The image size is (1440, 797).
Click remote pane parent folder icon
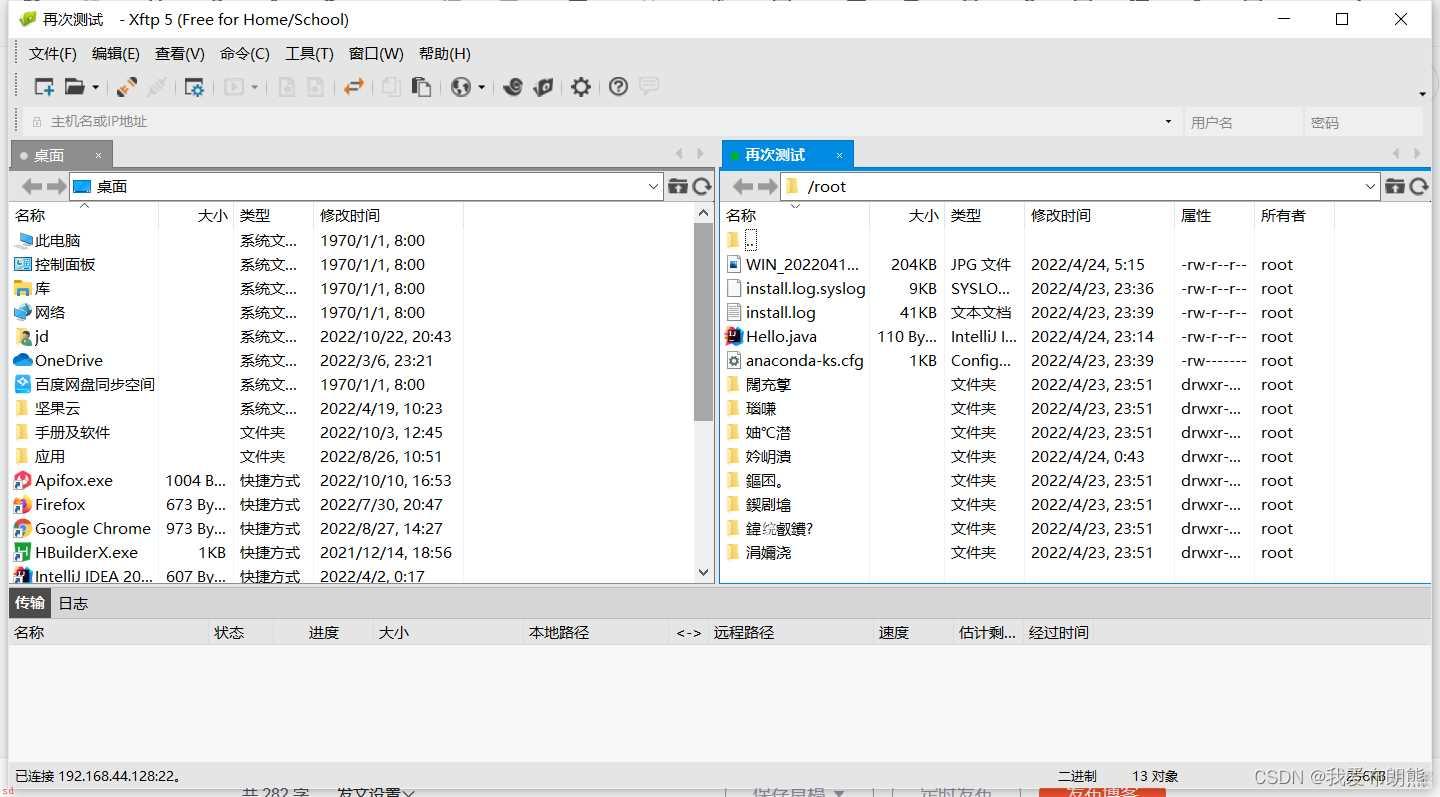(1394, 186)
